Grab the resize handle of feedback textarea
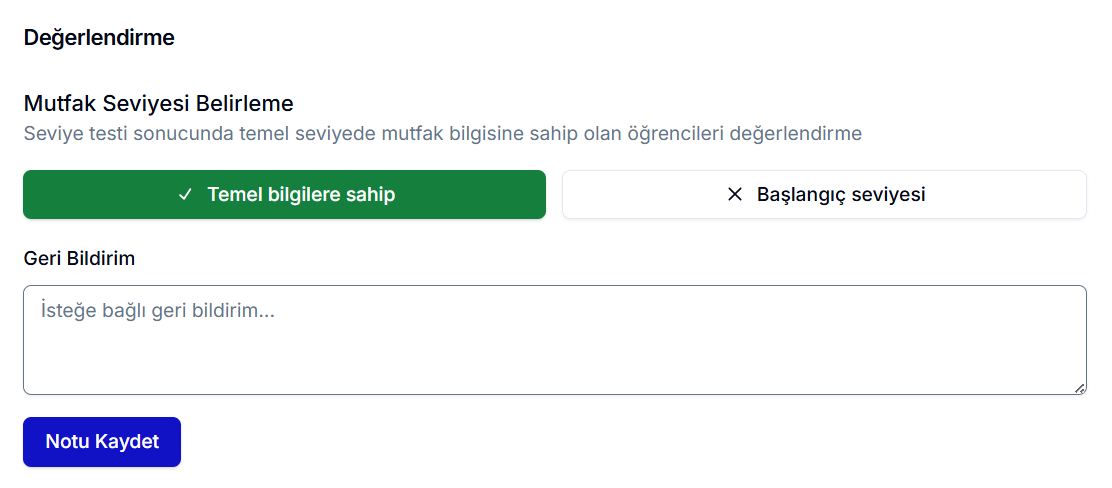 (x=1079, y=387)
